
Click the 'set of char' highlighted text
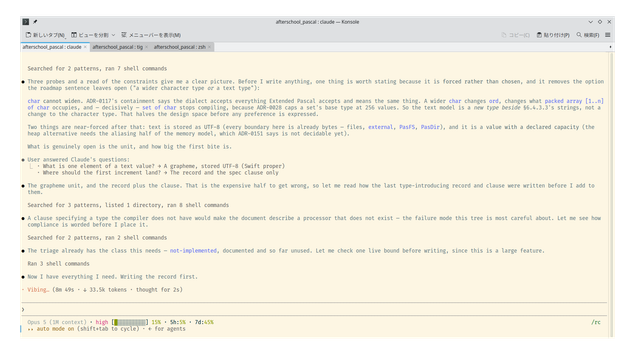pos(159,108)
